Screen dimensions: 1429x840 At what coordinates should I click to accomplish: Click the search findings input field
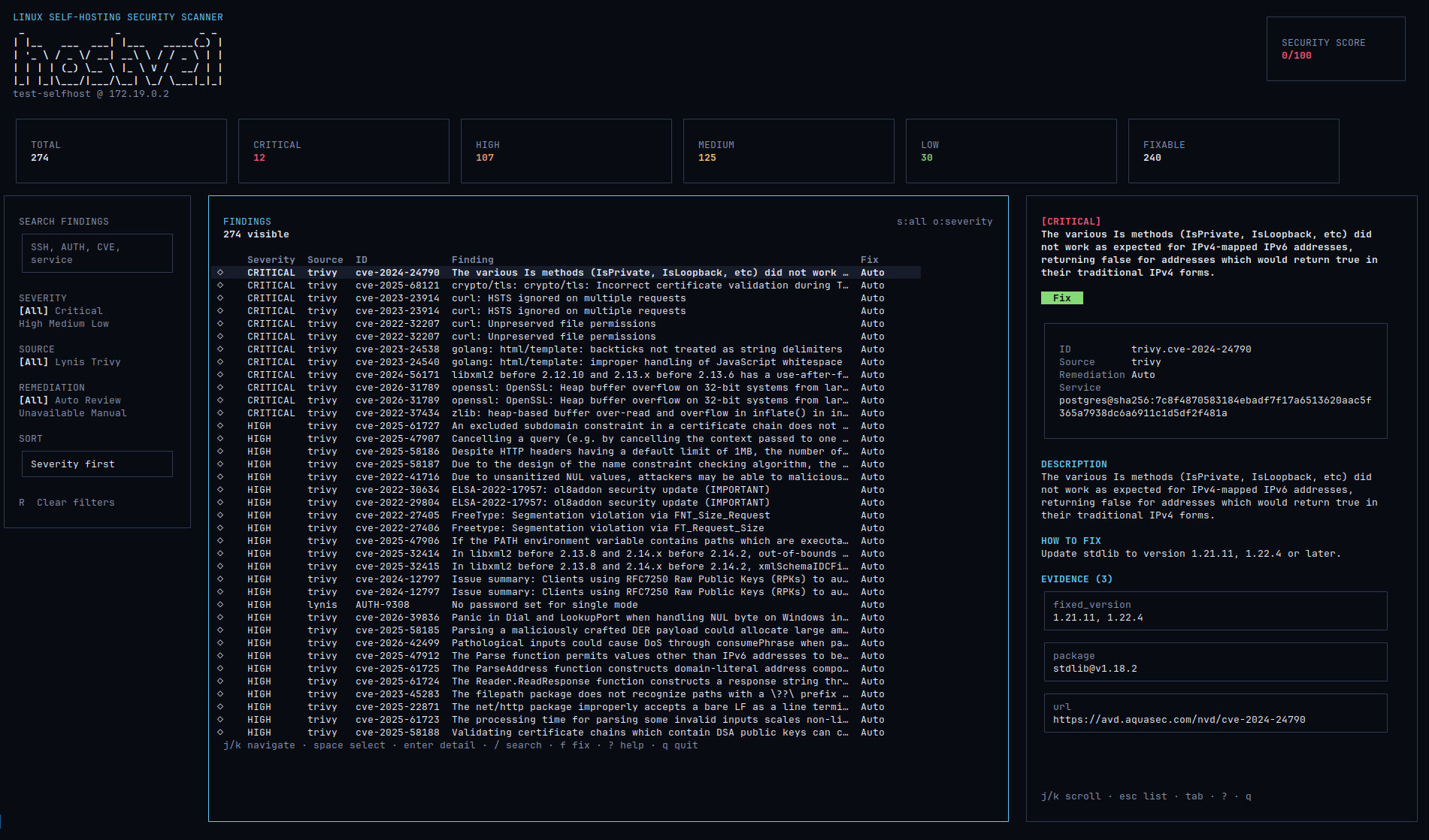[97, 253]
